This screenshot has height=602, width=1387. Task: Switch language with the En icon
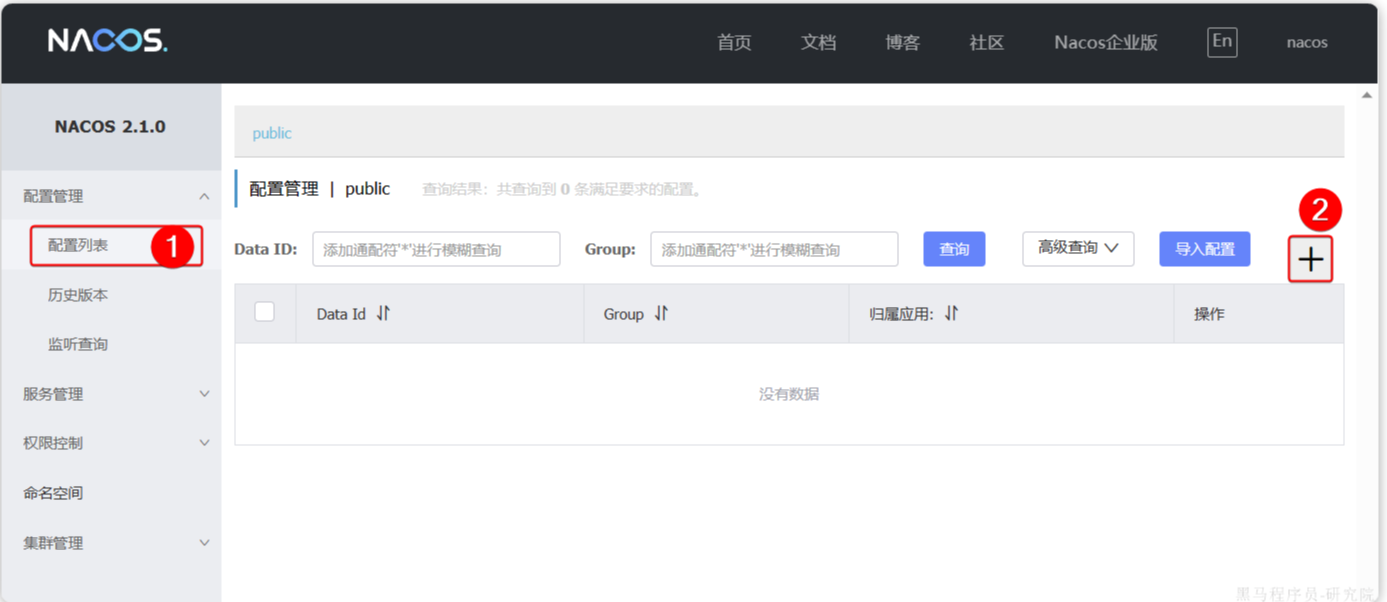point(1221,42)
